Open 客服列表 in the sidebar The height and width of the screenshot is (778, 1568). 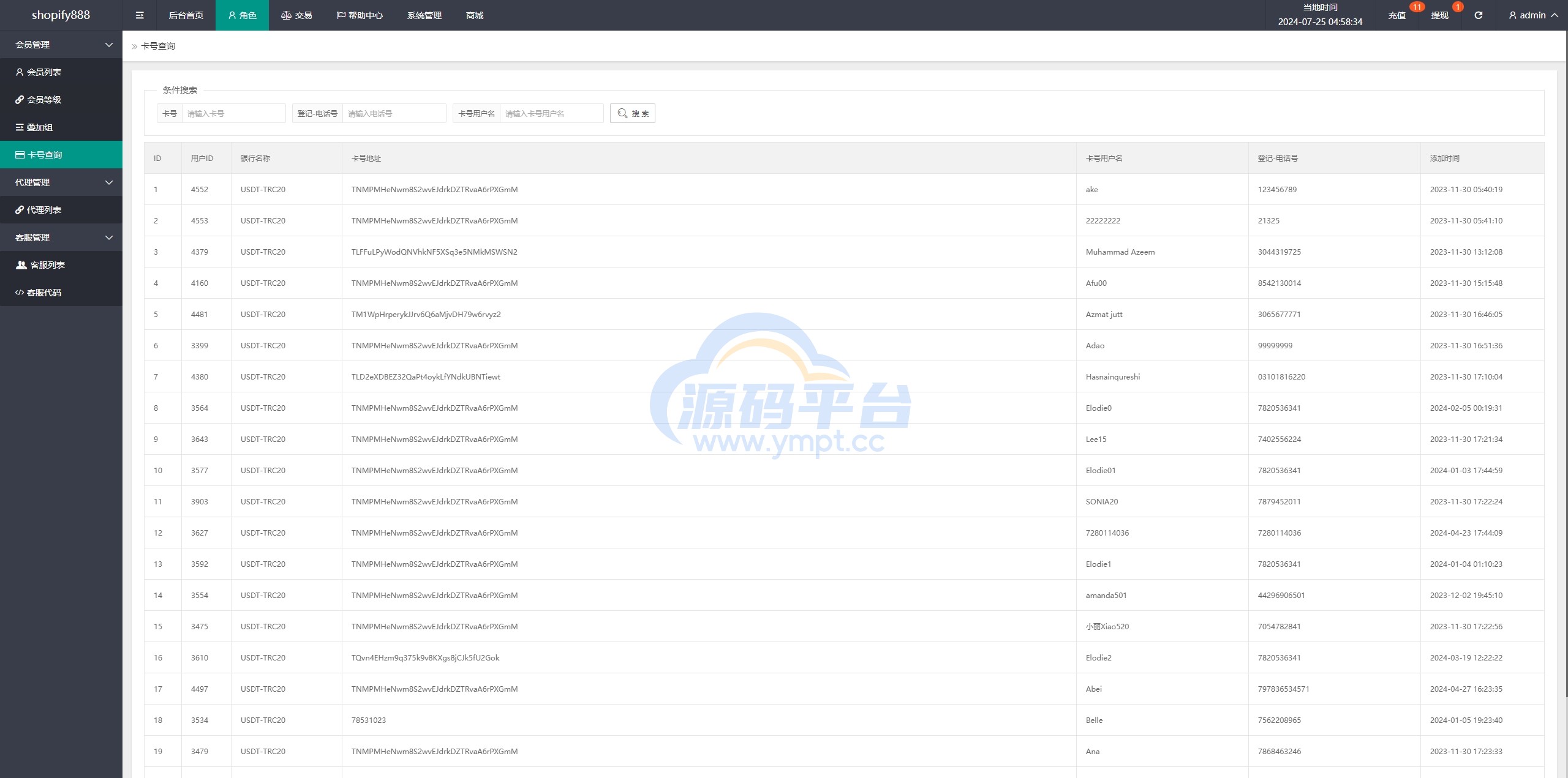coord(47,265)
